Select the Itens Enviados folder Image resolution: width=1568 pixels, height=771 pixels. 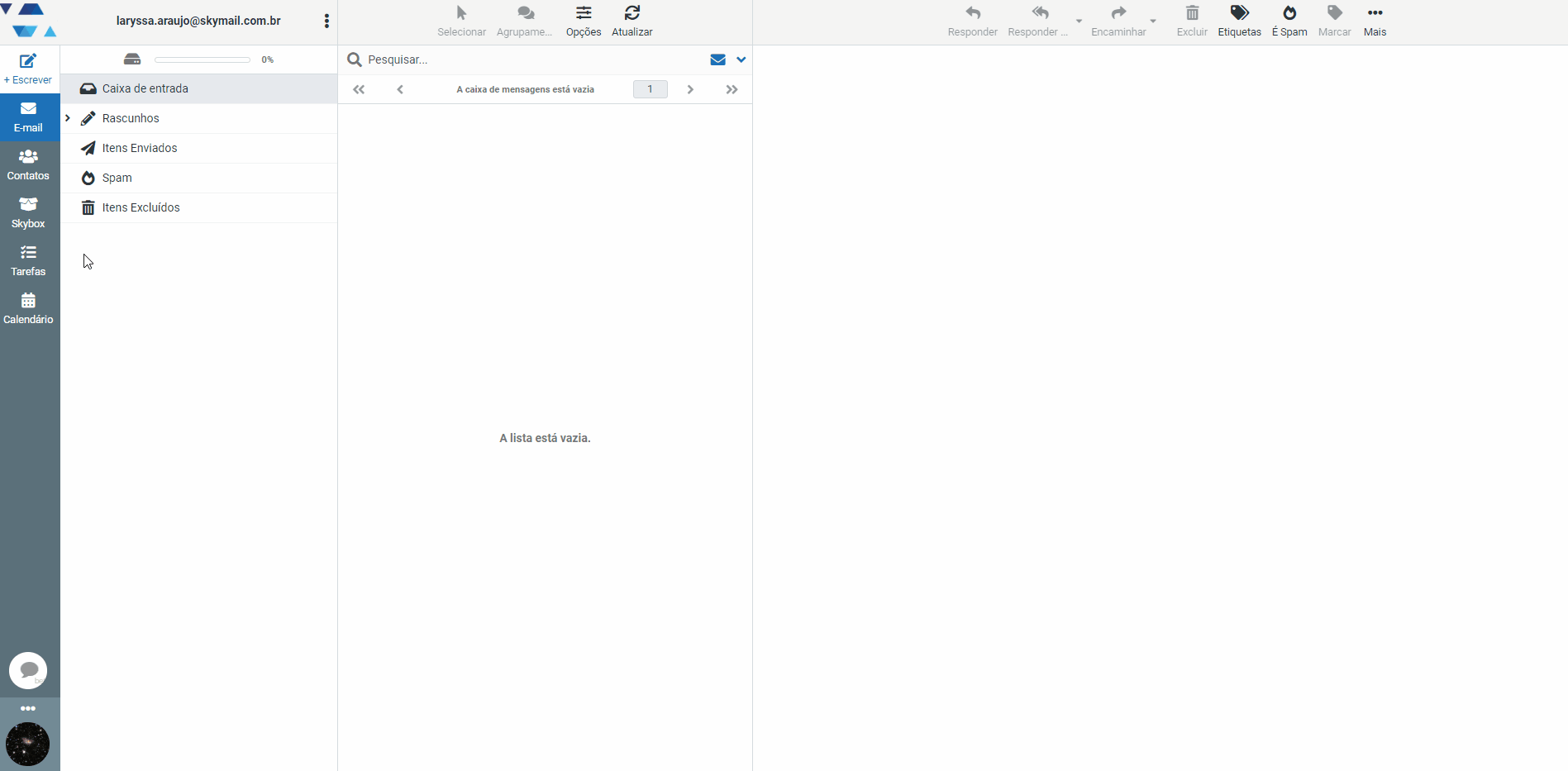tap(199, 148)
